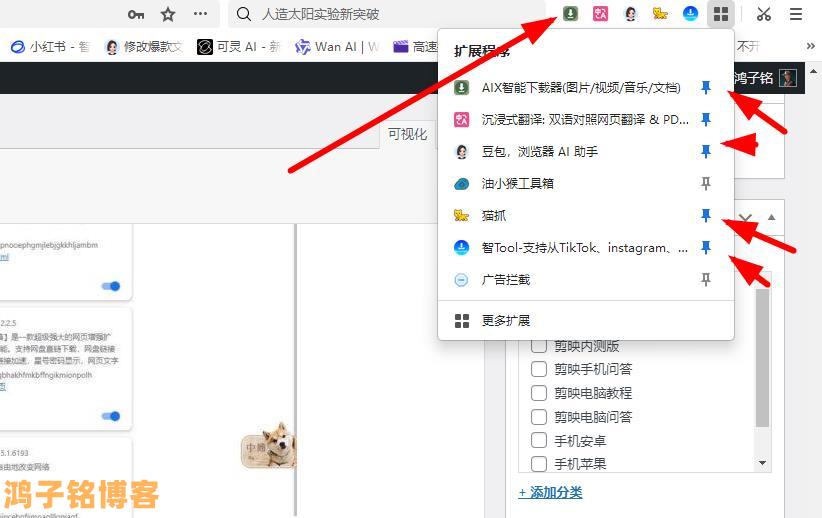Check the 剪映内测版 checkbox
This screenshot has width=822, height=518.
(539, 346)
